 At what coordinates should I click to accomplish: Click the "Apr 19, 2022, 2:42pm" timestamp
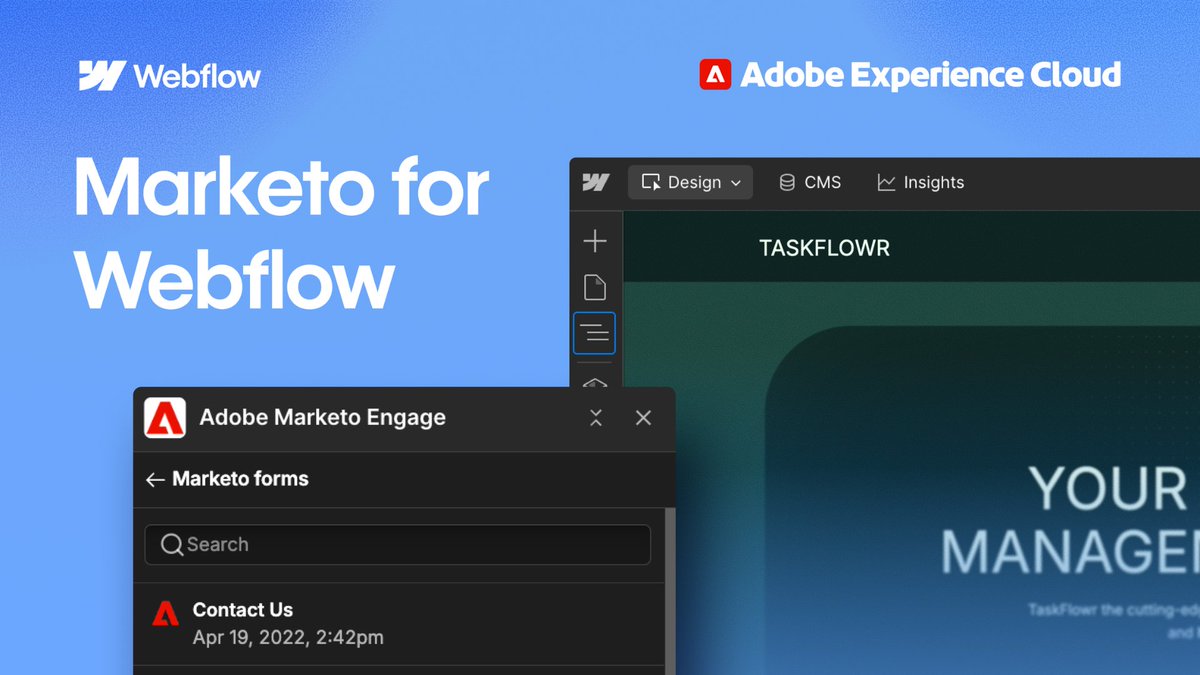click(288, 637)
